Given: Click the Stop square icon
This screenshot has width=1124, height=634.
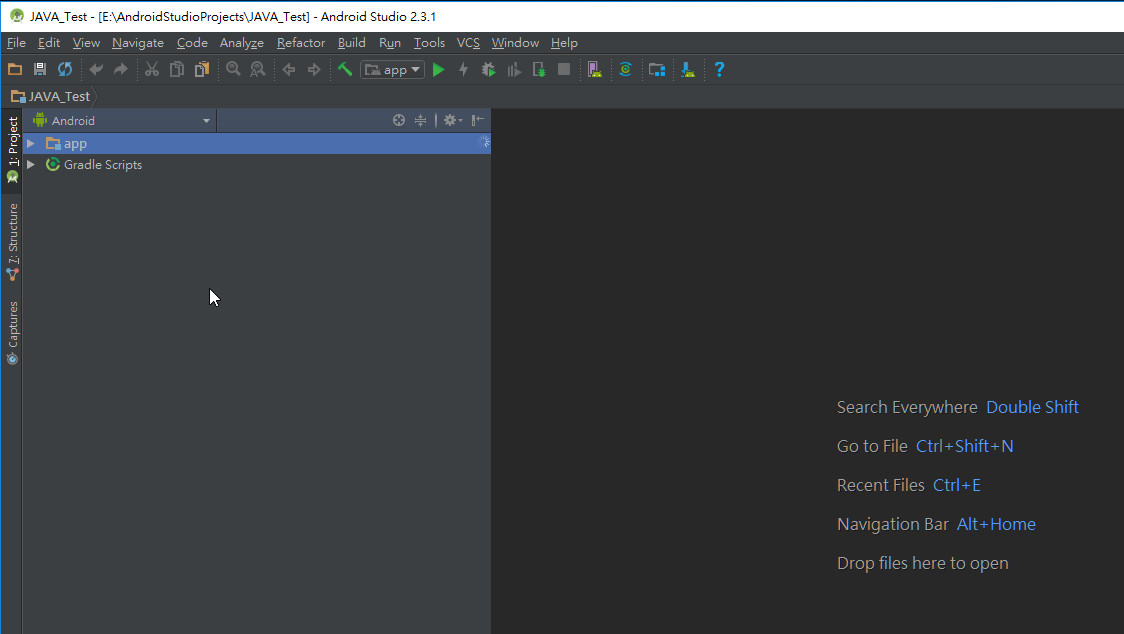Looking at the screenshot, I should point(564,70).
